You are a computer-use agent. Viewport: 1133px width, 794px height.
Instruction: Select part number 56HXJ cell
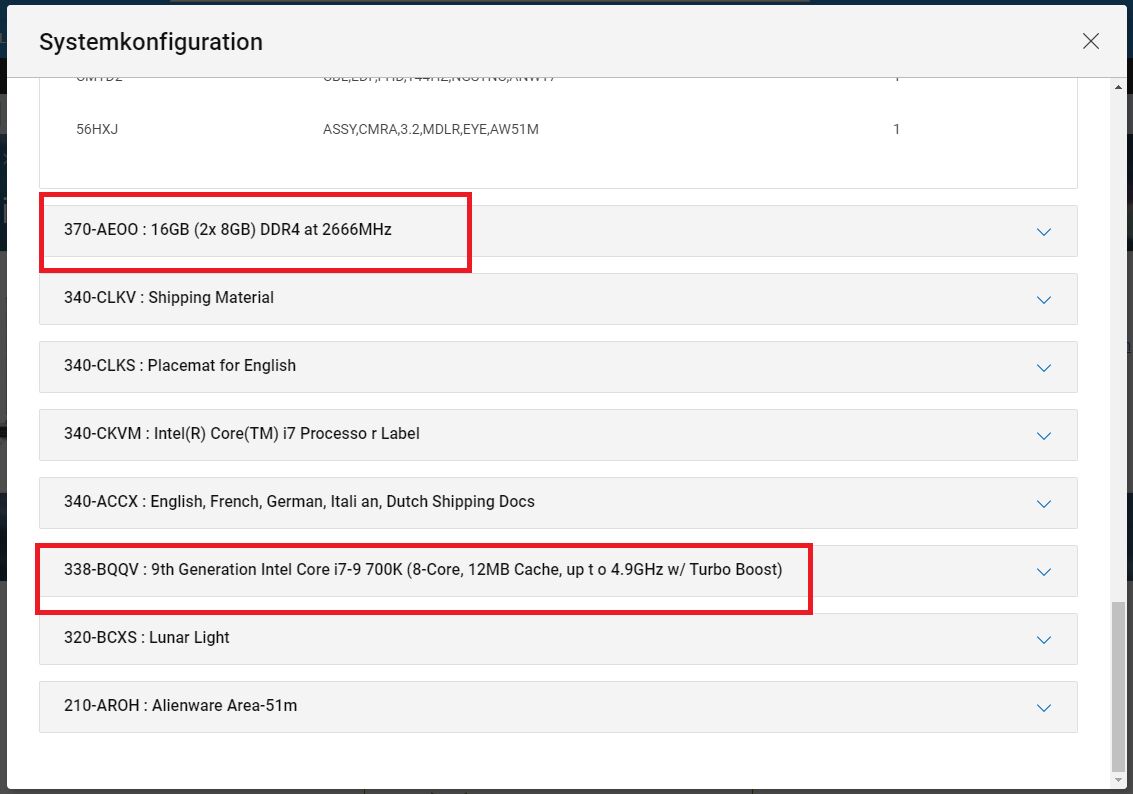tap(97, 129)
